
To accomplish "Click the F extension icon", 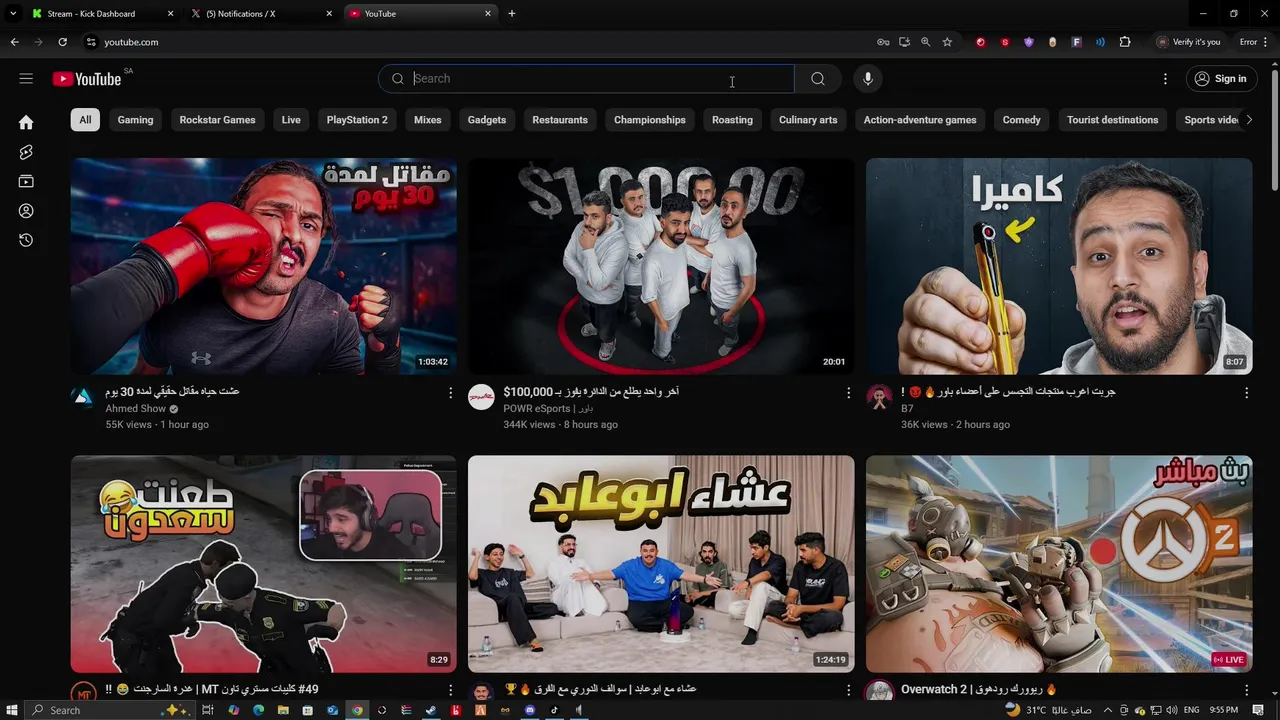I will point(1076,42).
